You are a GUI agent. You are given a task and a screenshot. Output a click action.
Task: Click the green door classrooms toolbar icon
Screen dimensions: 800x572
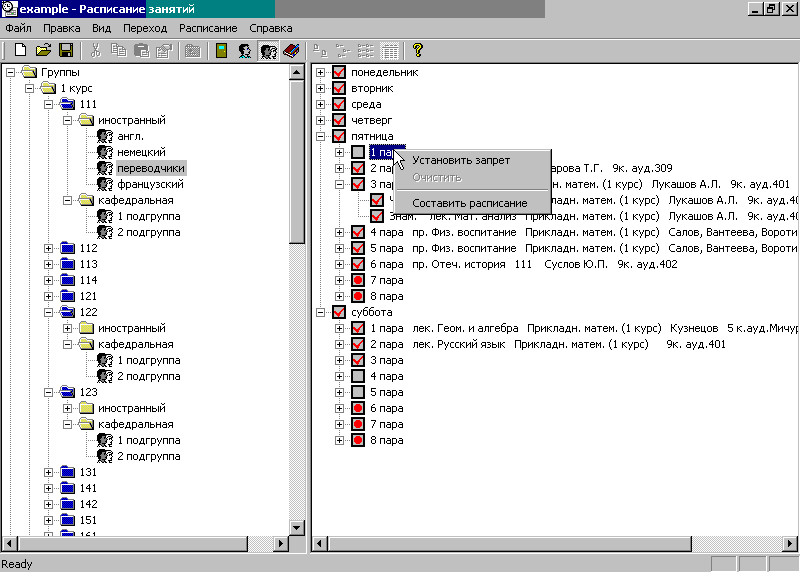coord(221,50)
